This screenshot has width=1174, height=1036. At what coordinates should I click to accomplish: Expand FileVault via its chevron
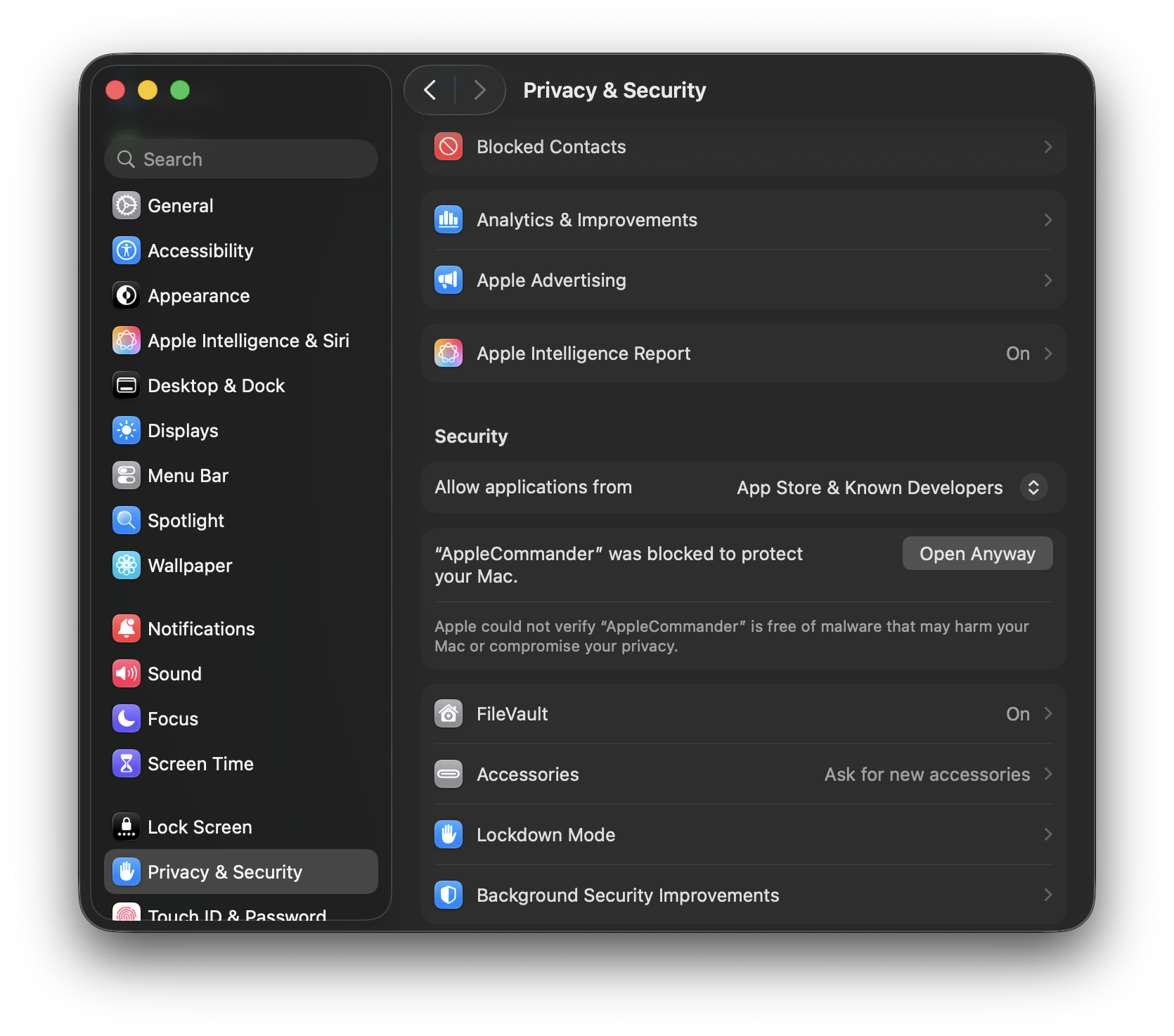coord(1047,714)
